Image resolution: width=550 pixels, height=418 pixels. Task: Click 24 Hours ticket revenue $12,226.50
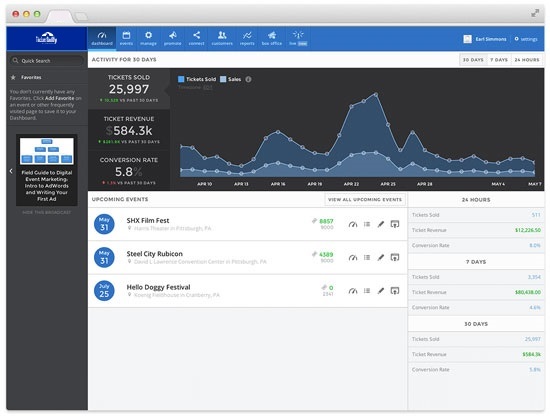[x=528, y=230]
